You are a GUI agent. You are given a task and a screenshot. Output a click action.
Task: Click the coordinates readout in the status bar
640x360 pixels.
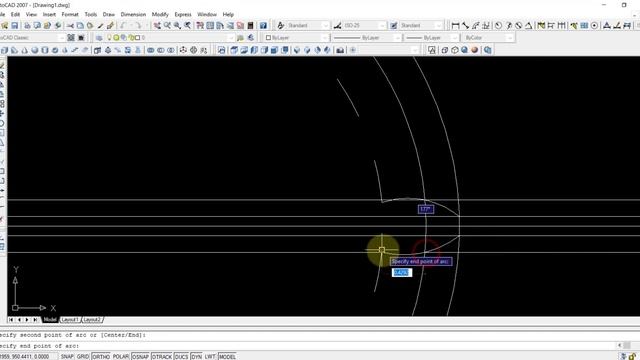pos(24,356)
